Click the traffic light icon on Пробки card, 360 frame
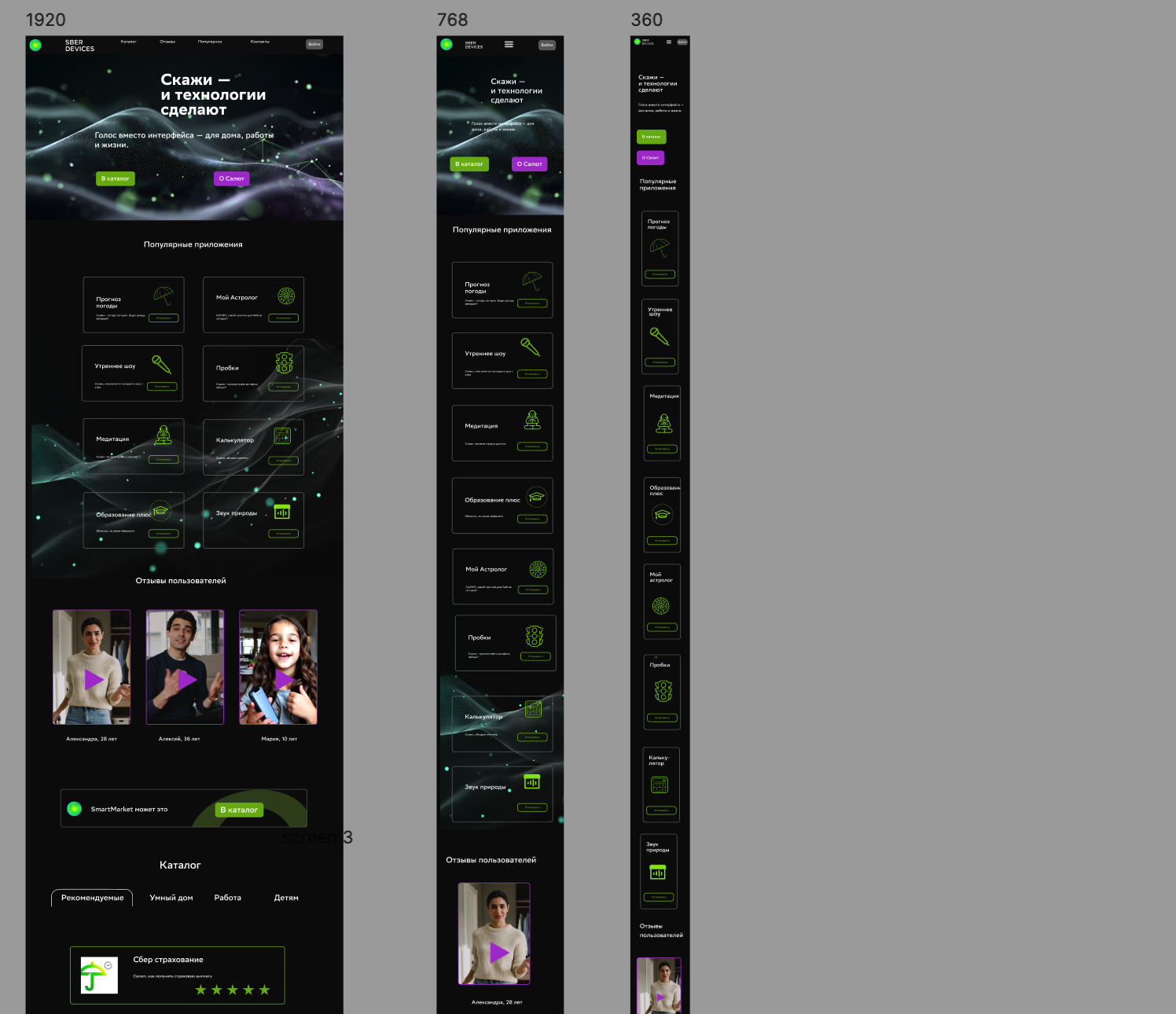Viewport: 1176px width, 1014px height. pyautogui.click(x=663, y=691)
